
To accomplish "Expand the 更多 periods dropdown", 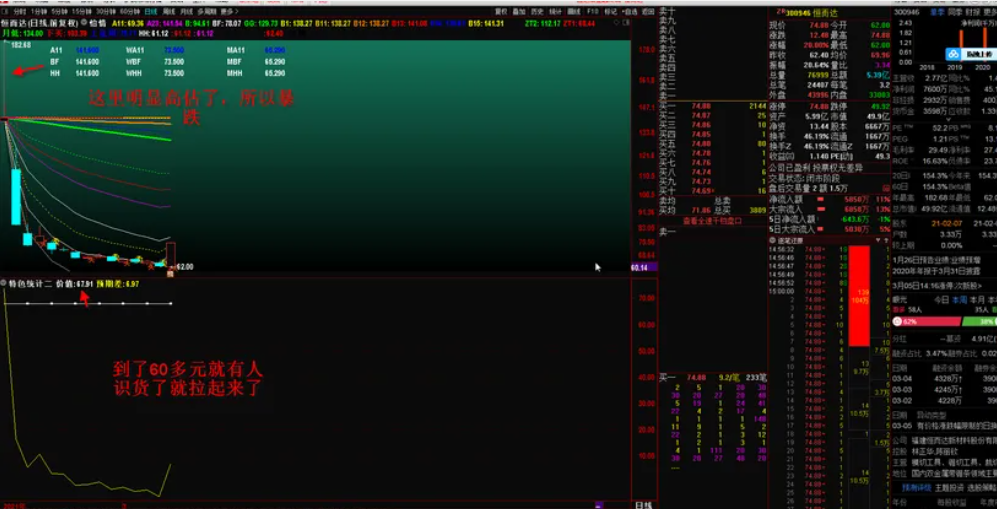I will pyautogui.click(x=229, y=11).
